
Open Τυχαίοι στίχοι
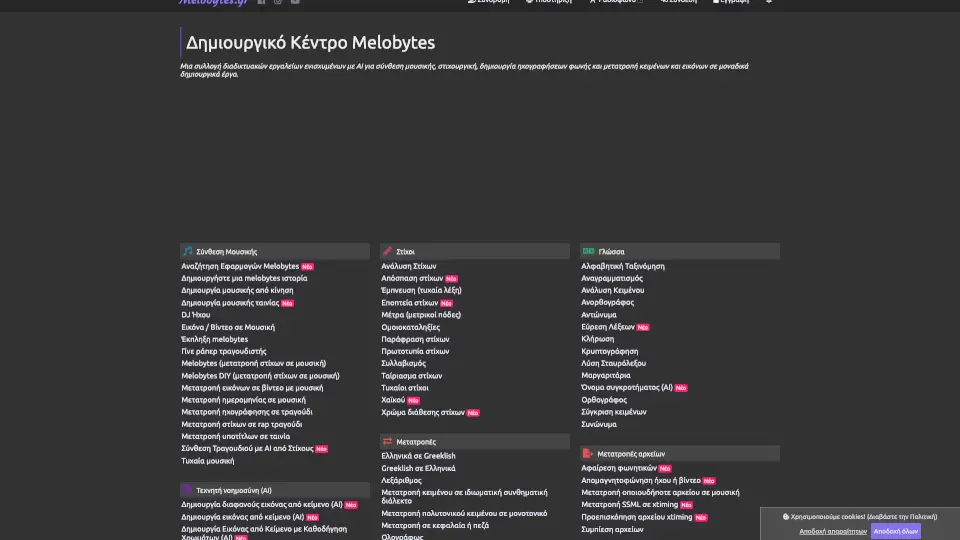coord(405,388)
